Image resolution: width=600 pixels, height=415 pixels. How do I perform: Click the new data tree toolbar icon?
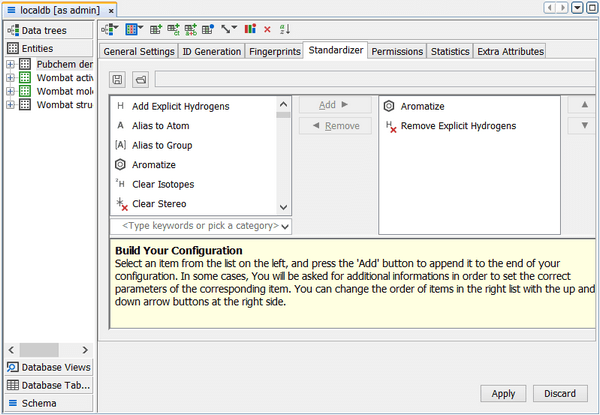[x=110, y=29]
